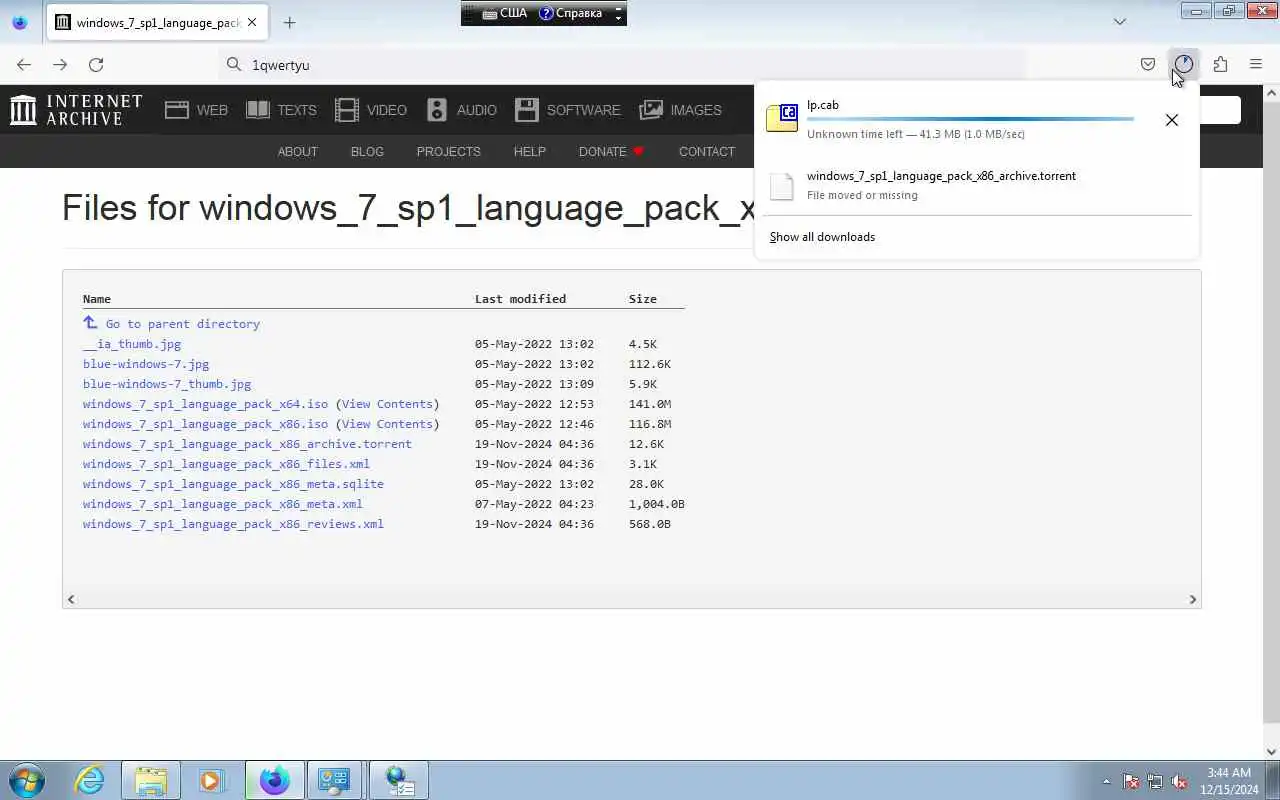Download windows_7_sp1_language_pack_x64.iso

205,404
